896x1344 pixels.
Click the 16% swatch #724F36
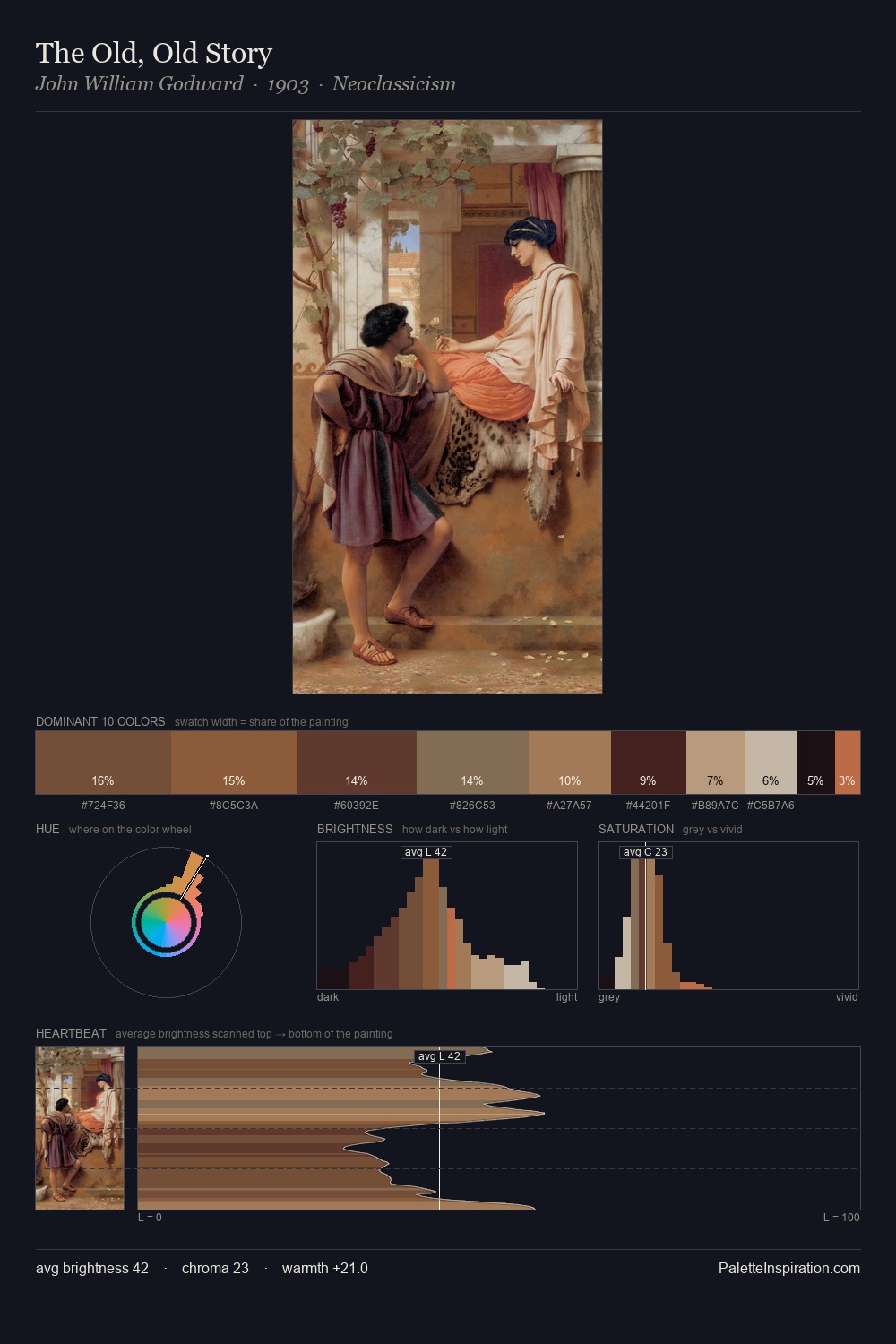point(103,762)
